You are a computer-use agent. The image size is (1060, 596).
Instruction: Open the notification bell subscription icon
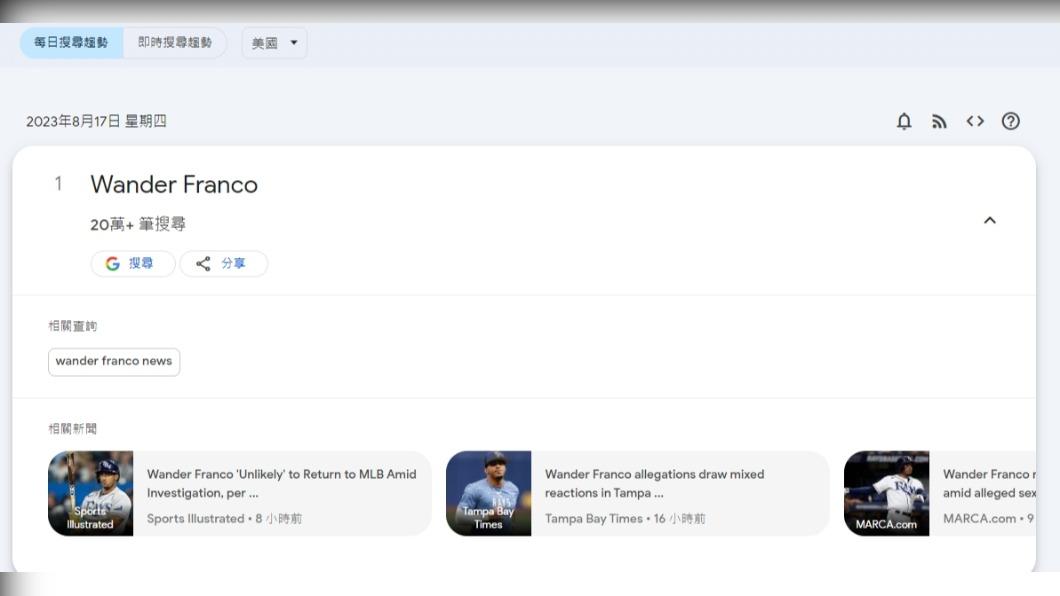click(x=904, y=122)
